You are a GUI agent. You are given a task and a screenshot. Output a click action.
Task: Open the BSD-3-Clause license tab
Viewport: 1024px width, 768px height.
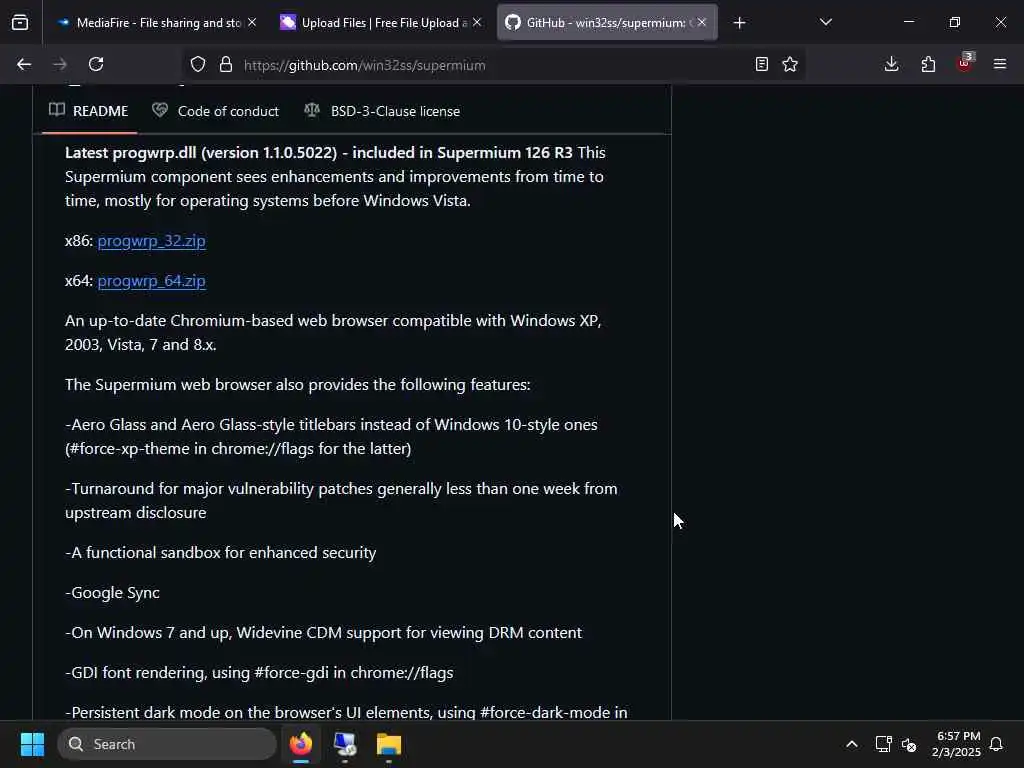point(382,111)
